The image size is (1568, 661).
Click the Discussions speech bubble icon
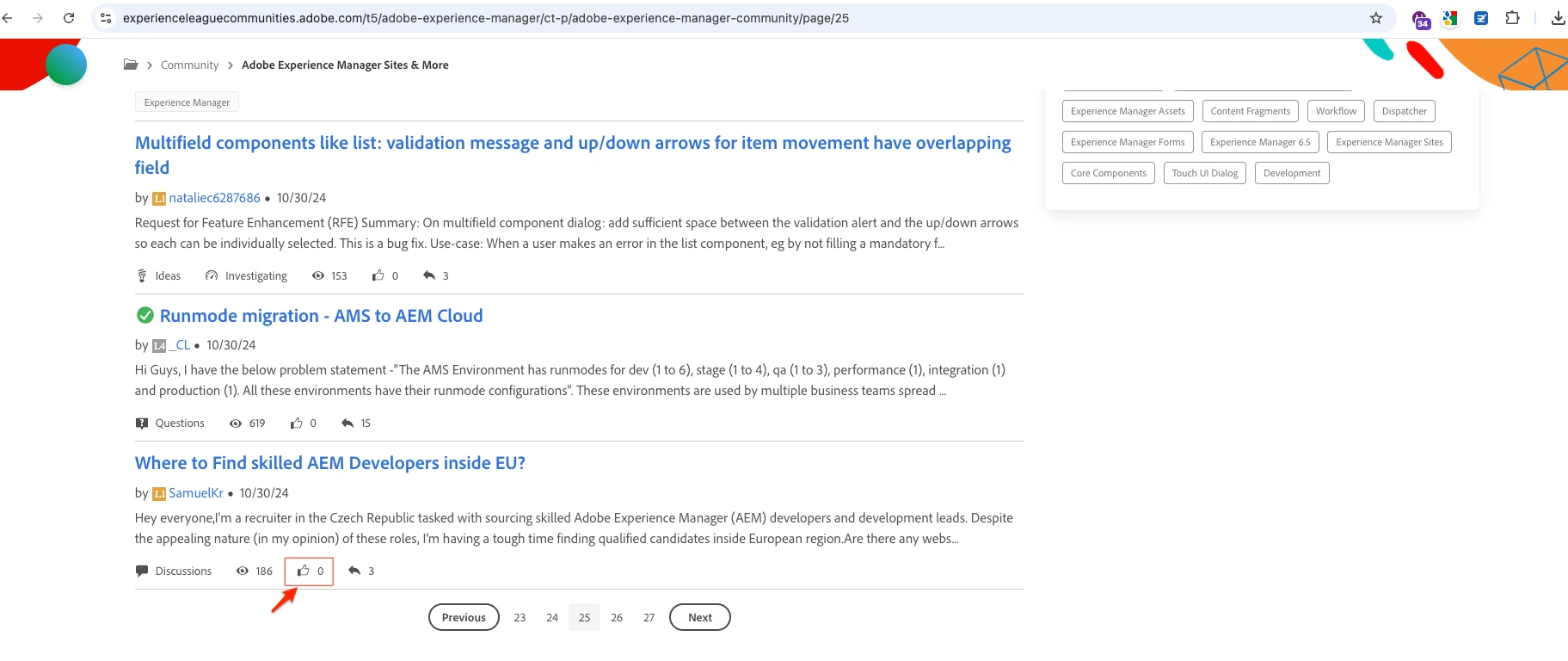pos(142,571)
